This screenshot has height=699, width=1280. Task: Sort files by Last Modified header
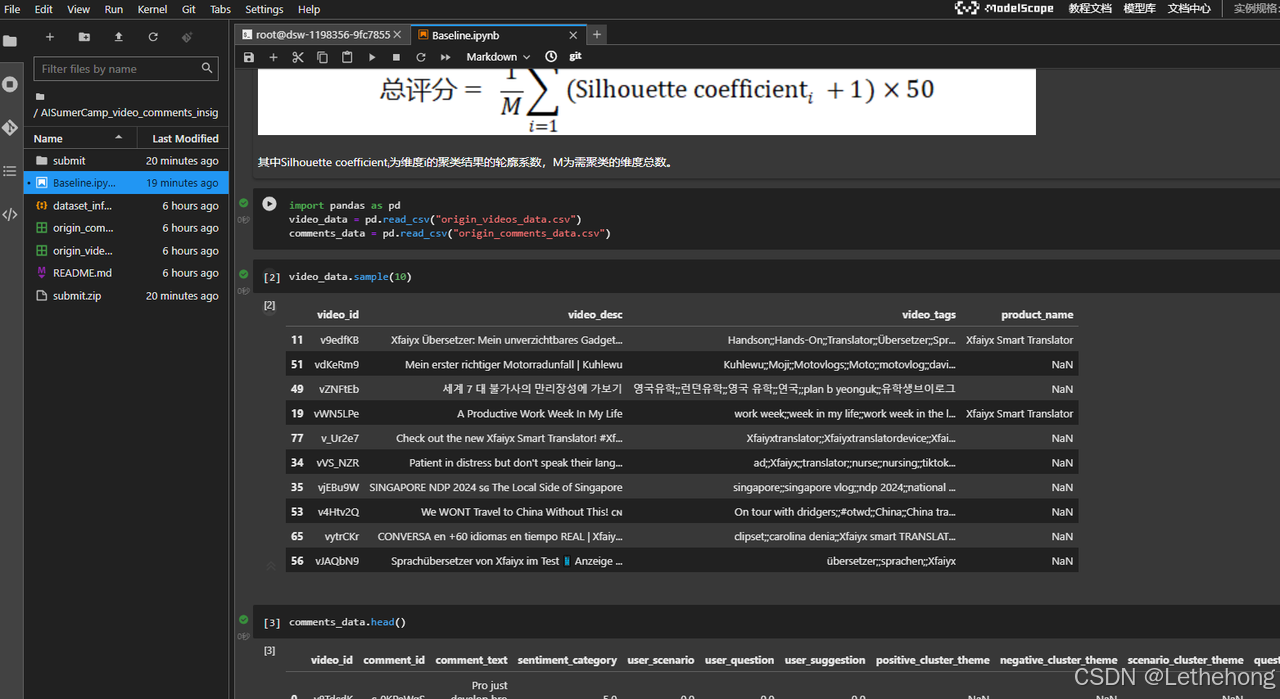click(182, 138)
